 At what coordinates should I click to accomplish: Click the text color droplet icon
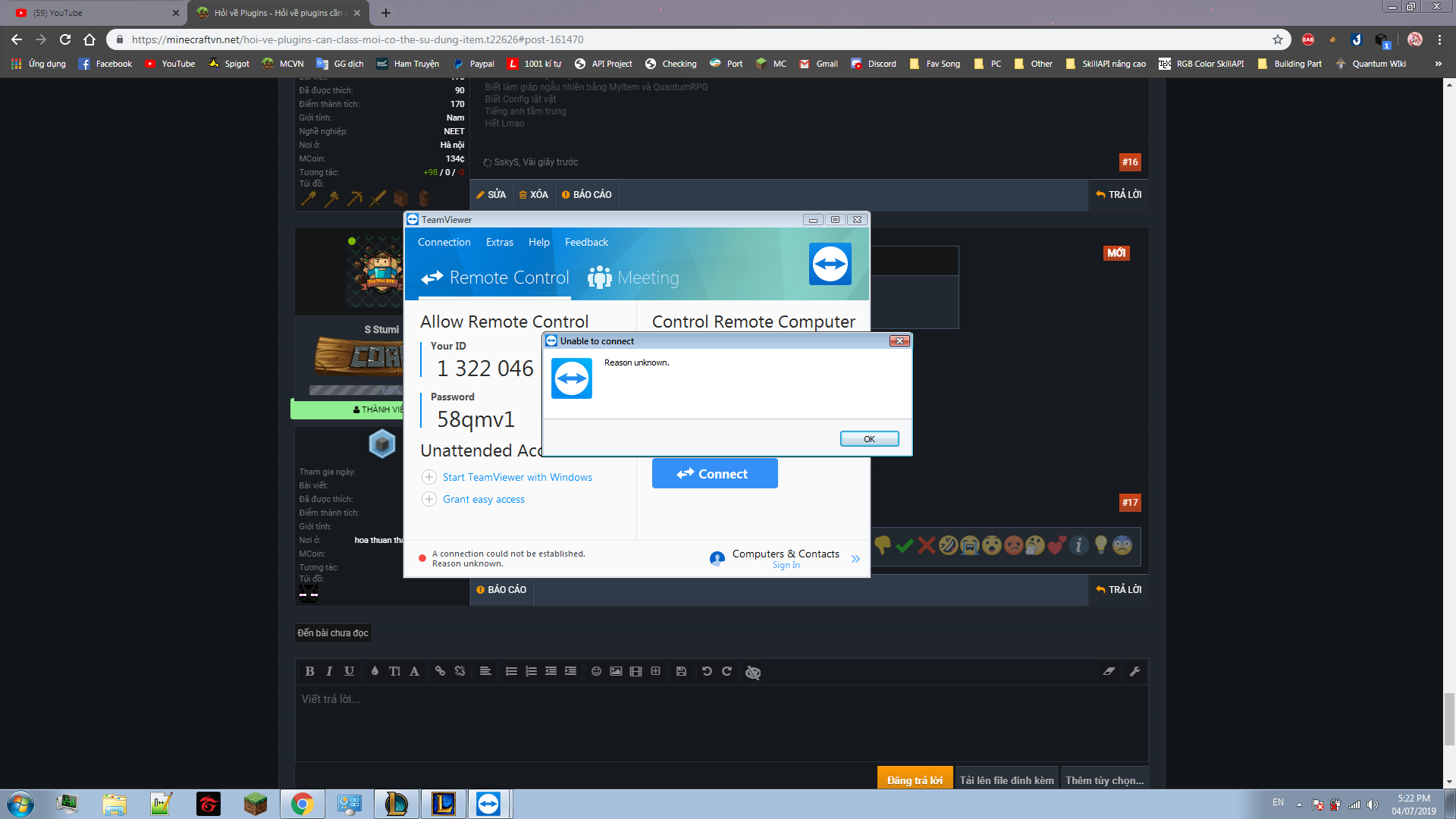pos(375,671)
